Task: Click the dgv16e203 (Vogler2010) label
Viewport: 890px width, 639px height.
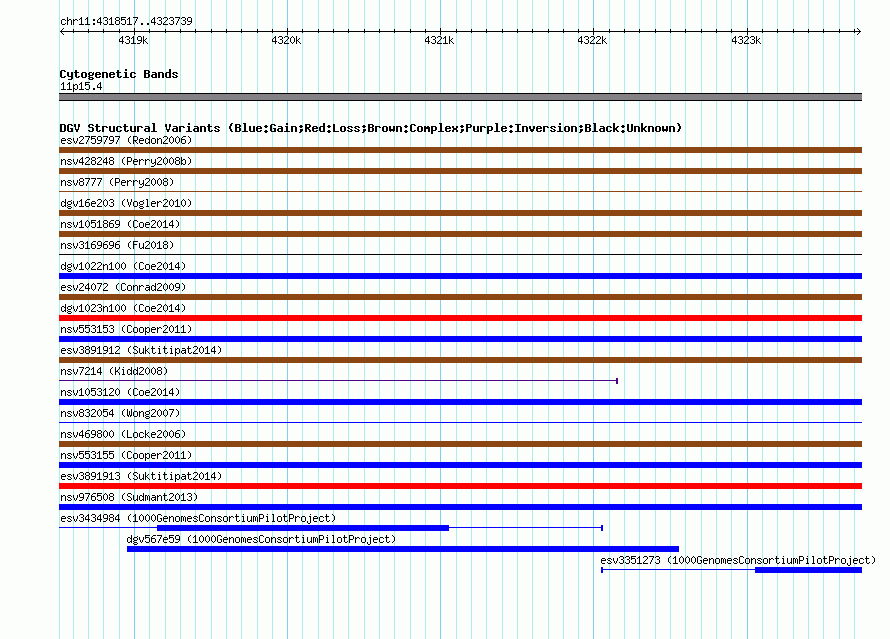Action: tap(126, 203)
